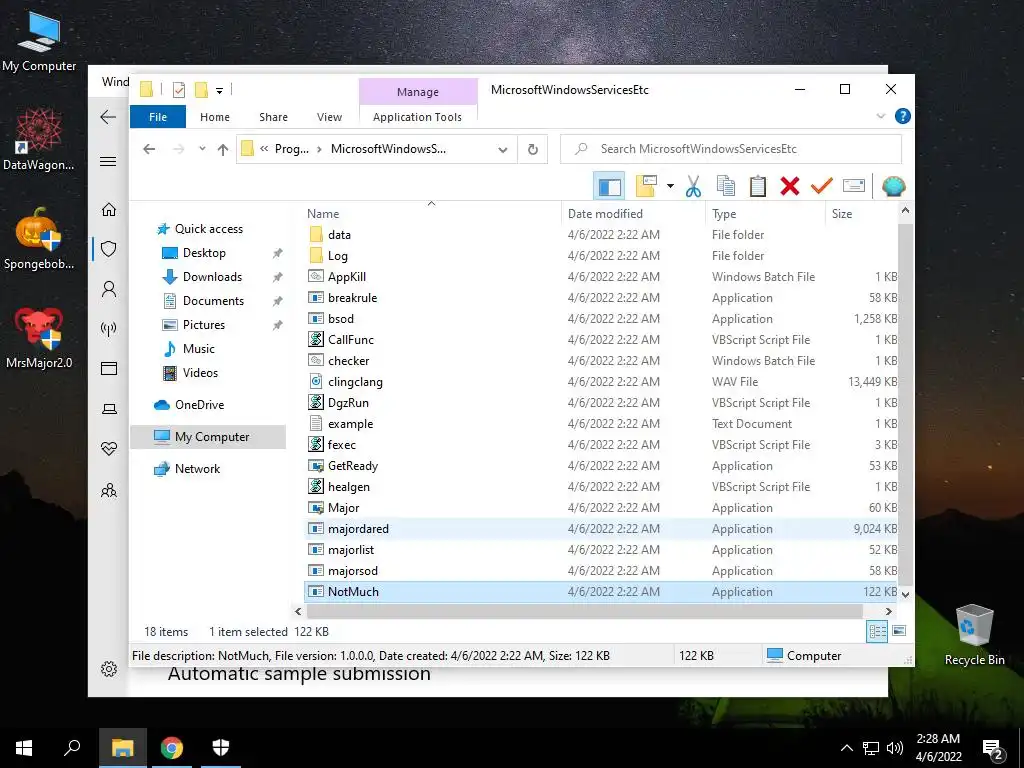This screenshot has width=1024, height=768.
Task: Click back arrow in Windows Security window
Action: 108,118
